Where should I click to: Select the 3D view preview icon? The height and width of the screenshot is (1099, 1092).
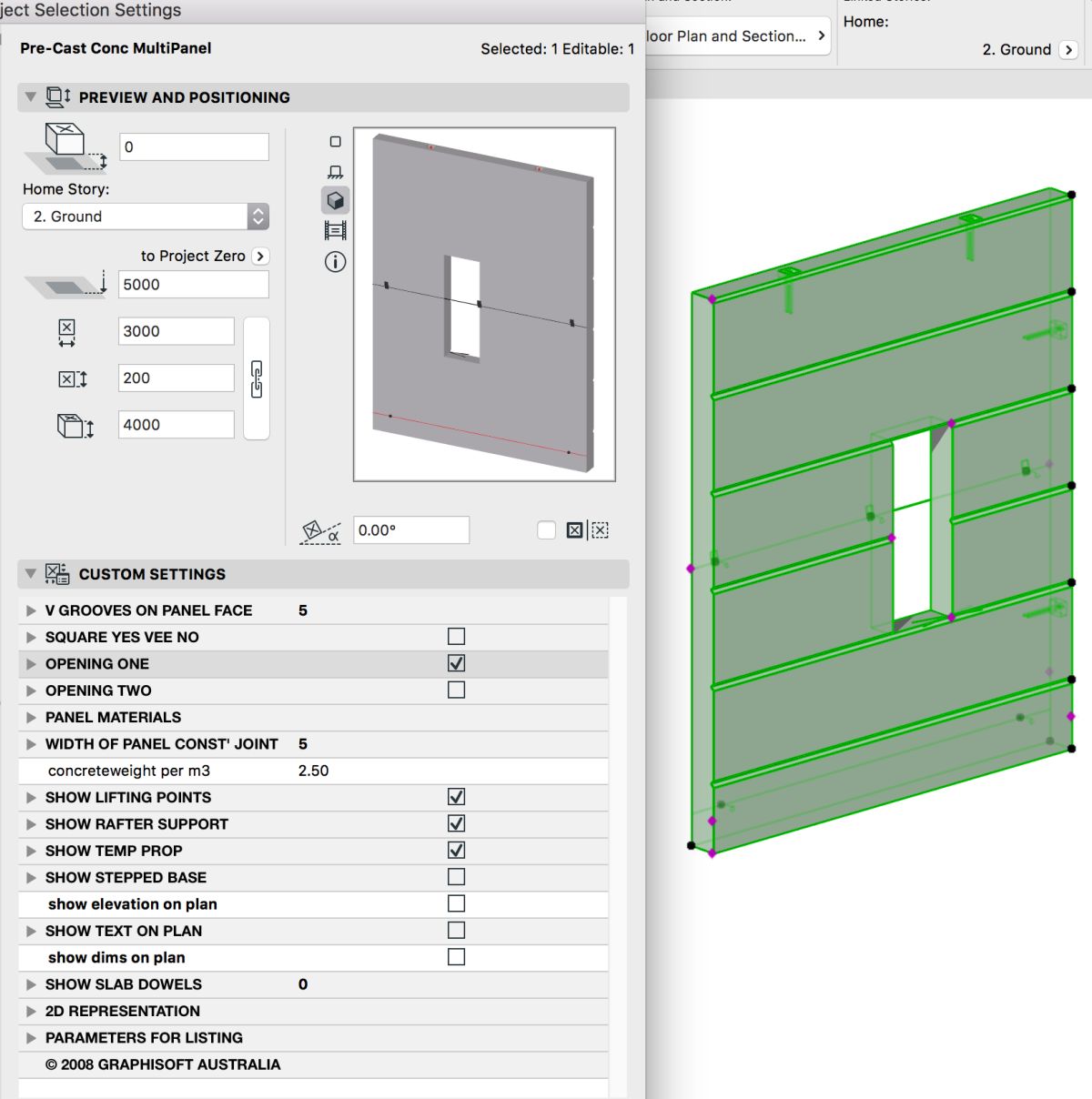(x=335, y=200)
